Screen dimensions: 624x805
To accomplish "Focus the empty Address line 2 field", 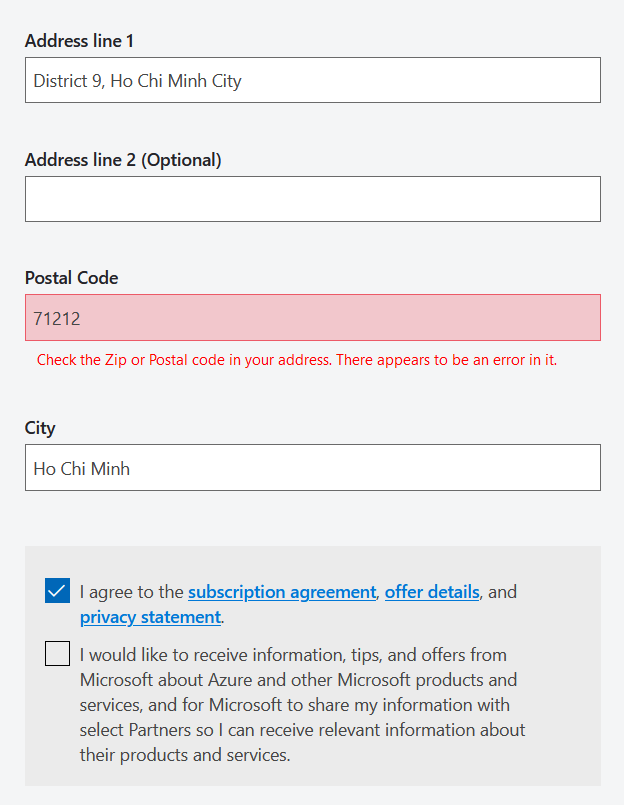I will [x=312, y=199].
